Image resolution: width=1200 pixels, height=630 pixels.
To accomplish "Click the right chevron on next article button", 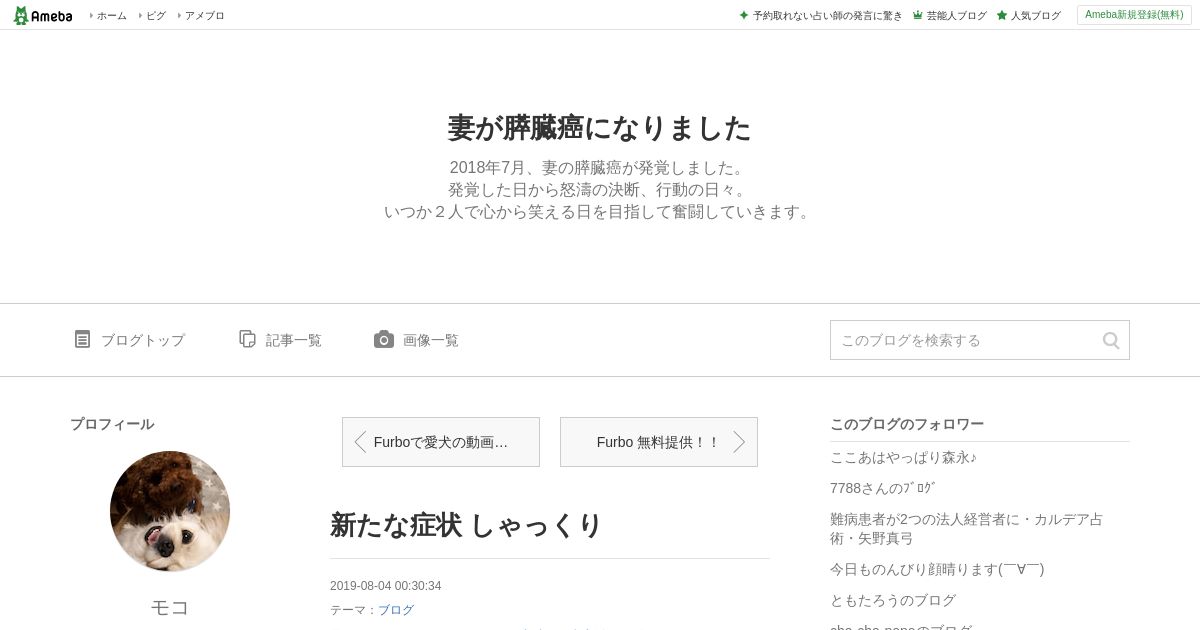I will (x=739, y=442).
